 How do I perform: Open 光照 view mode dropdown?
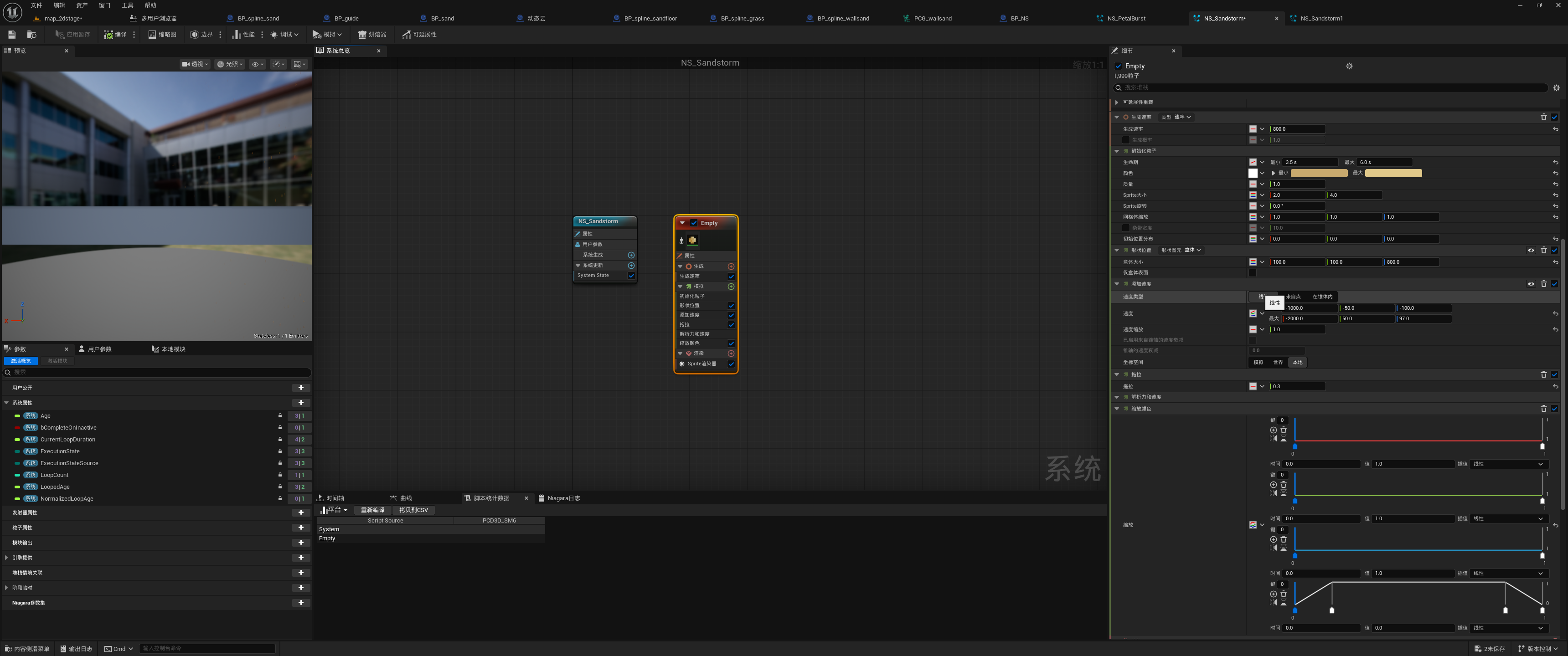point(230,64)
